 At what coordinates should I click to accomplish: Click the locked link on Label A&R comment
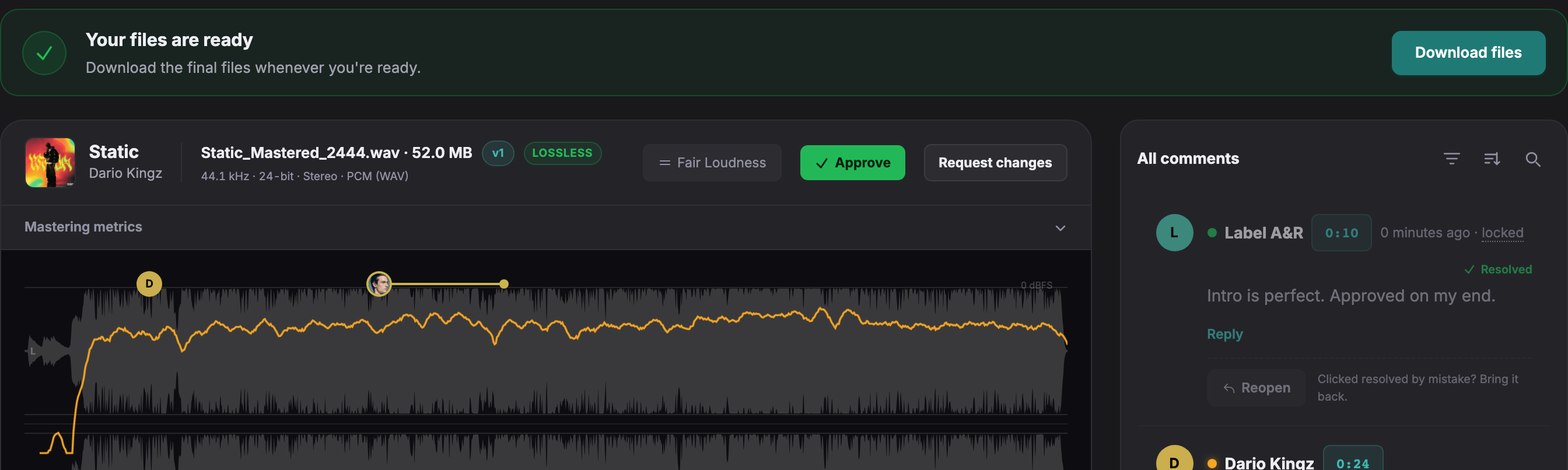(1501, 233)
